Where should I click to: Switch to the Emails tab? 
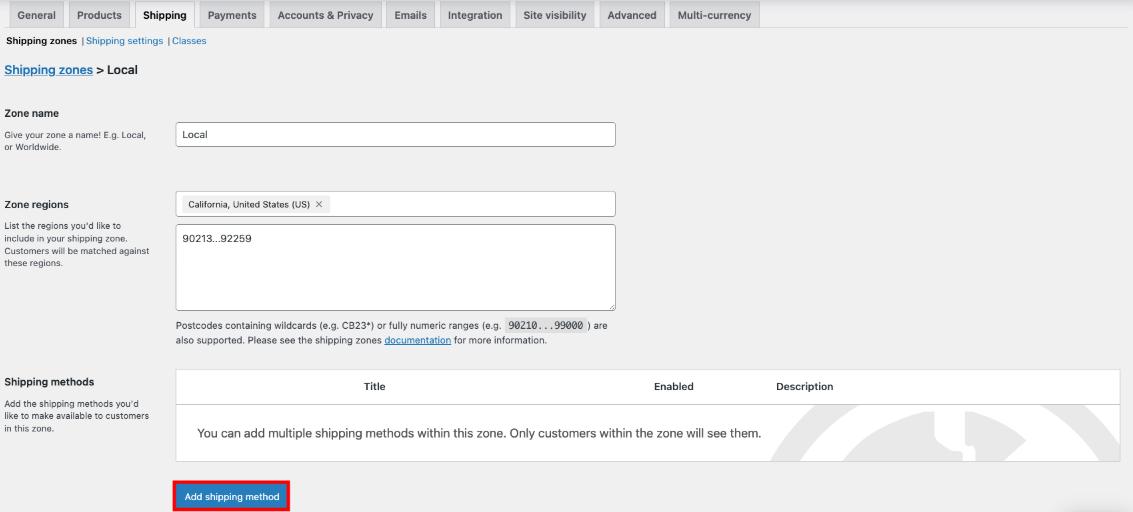(410, 15)
